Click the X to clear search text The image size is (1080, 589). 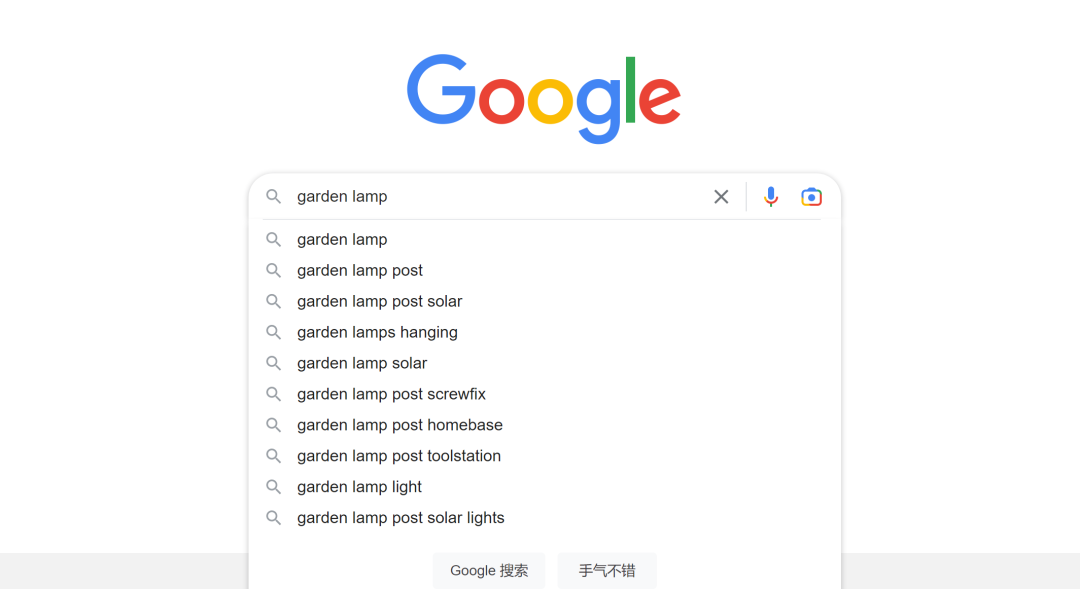[721, 196]
